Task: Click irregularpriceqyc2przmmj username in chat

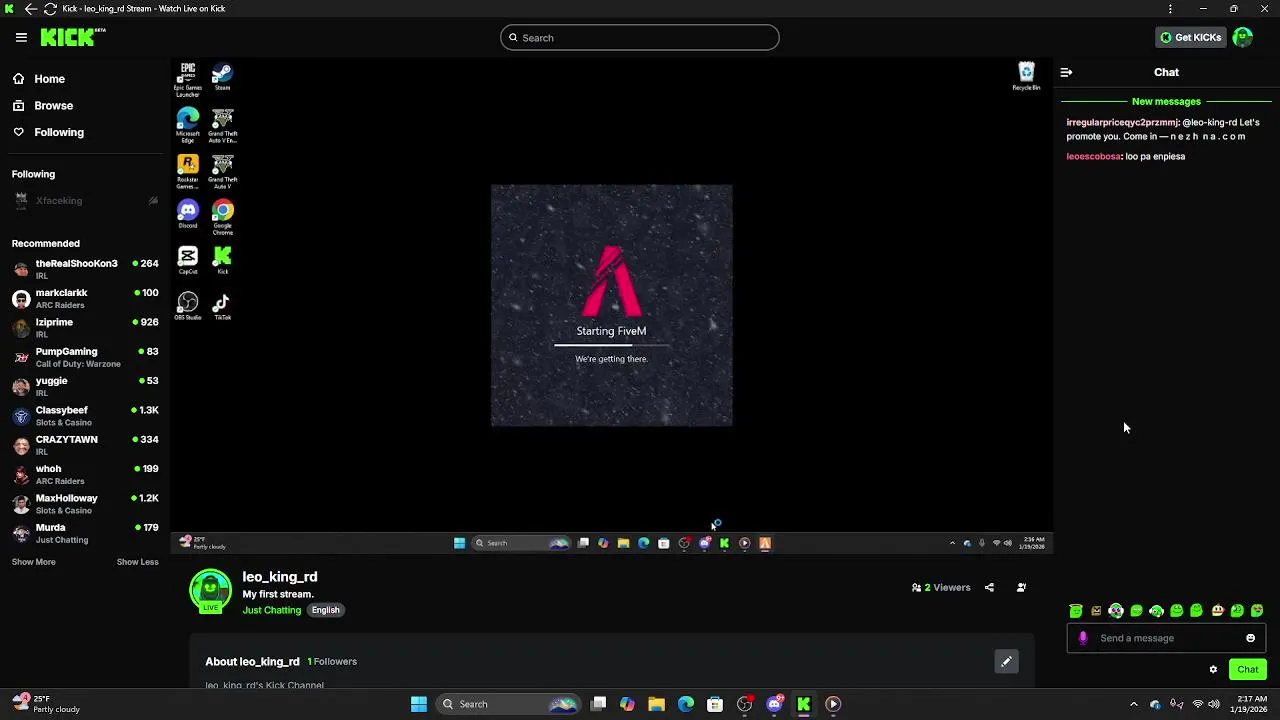Action: pyautogui.click(x=1123, y=123)
